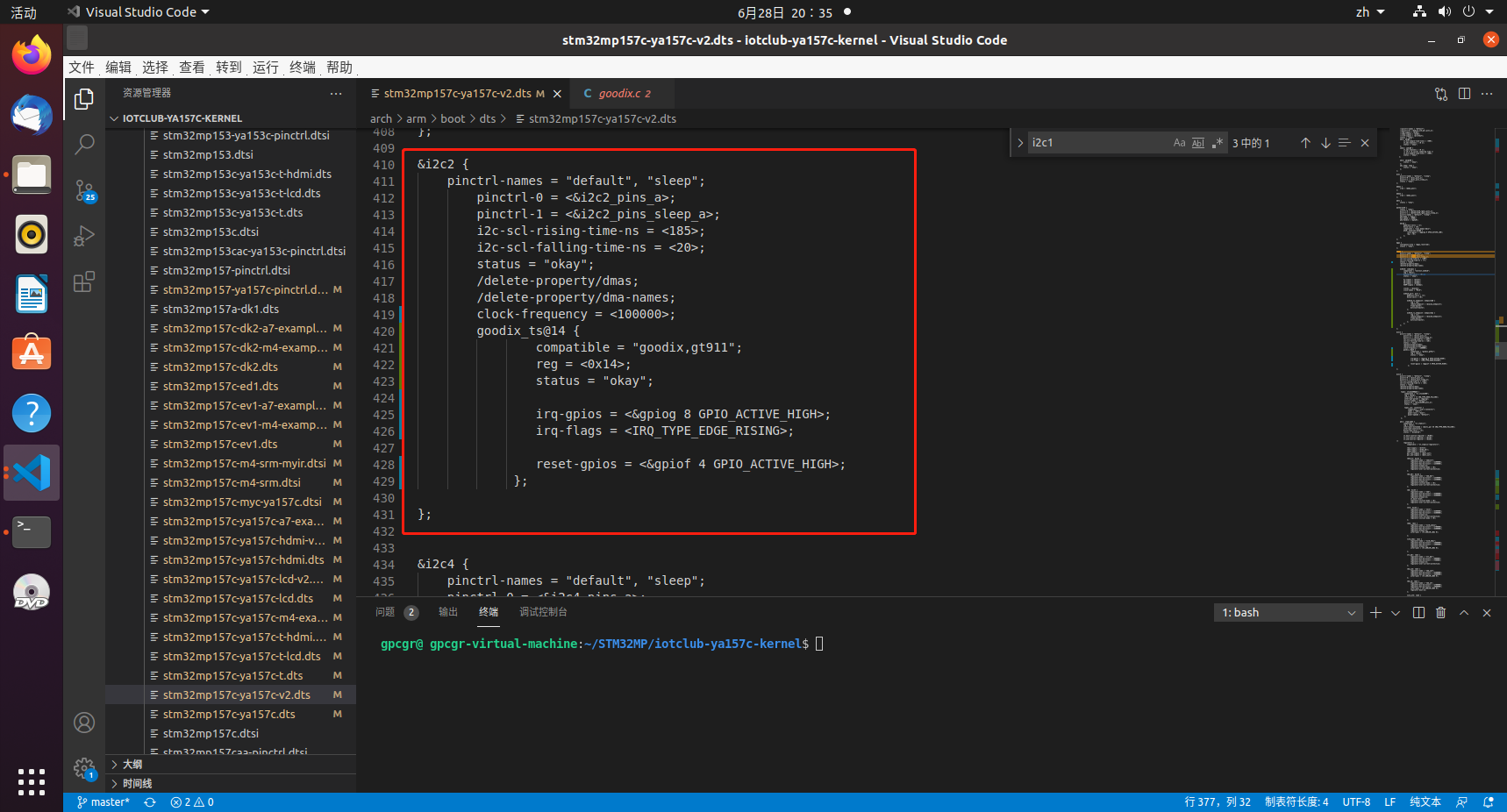Click the feedback icon in status bar
Screen dimensions: 1507x812
(x=1461, y=802)
